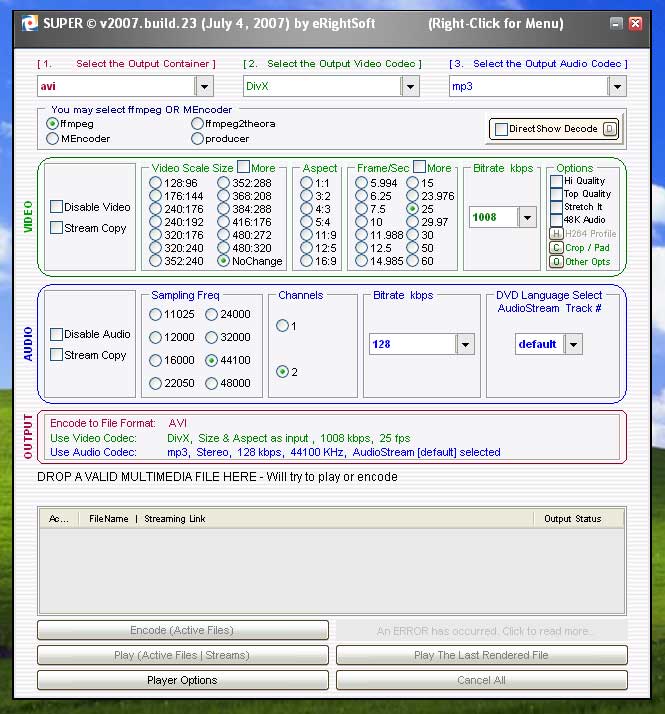Expand the video Bitrate kbps dropdown
Screen dimensions: 665x714
tap(527, 217)
